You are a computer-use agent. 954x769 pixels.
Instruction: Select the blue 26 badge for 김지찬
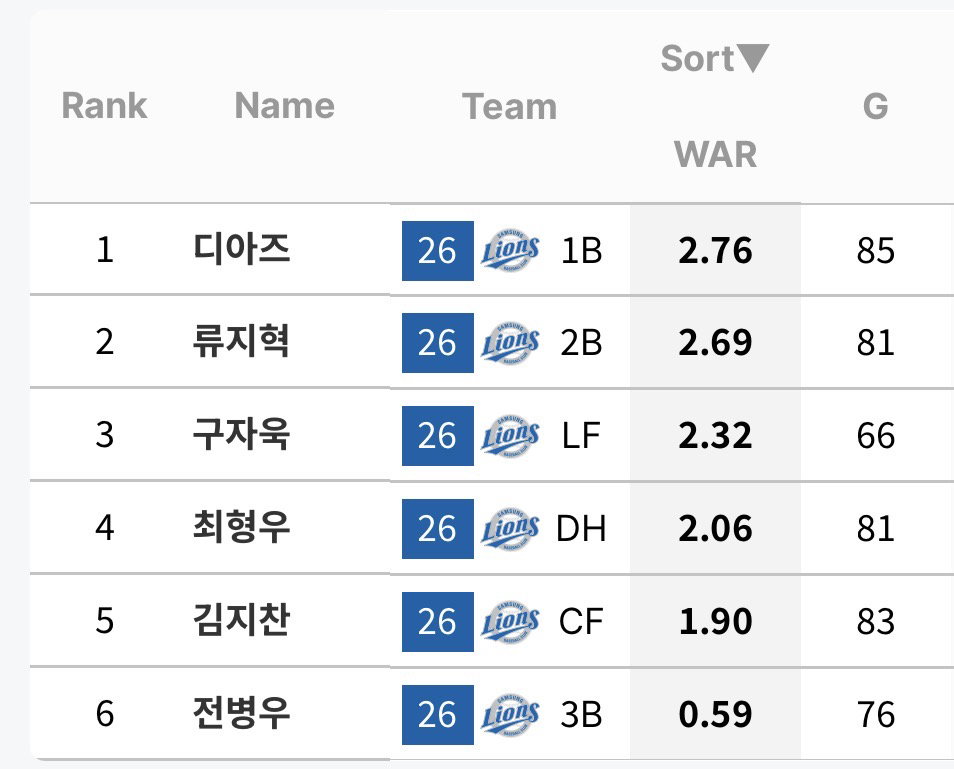pos(437,622)
